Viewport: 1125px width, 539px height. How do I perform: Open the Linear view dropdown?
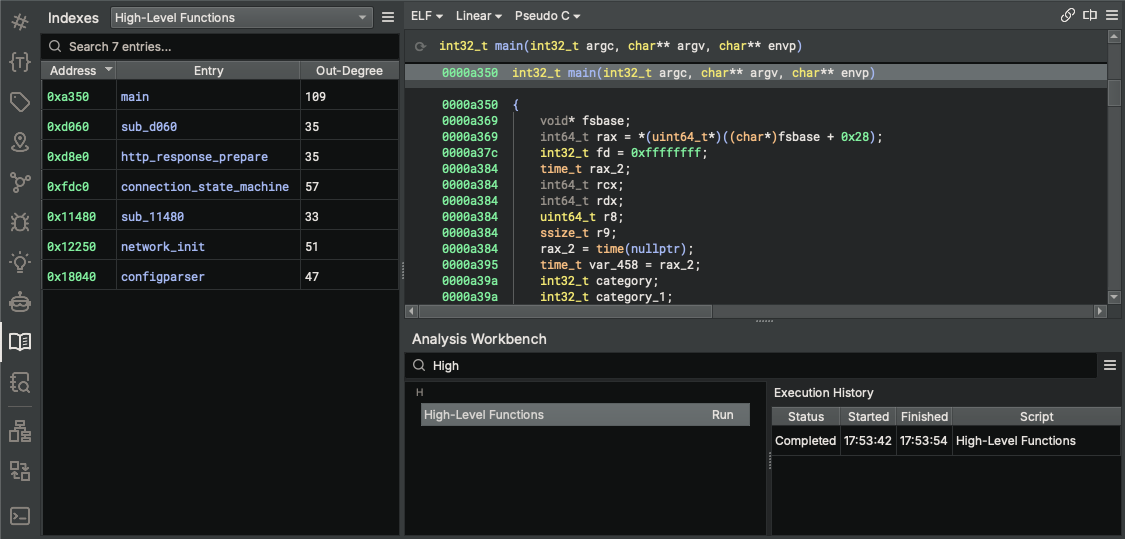(478, 16)
